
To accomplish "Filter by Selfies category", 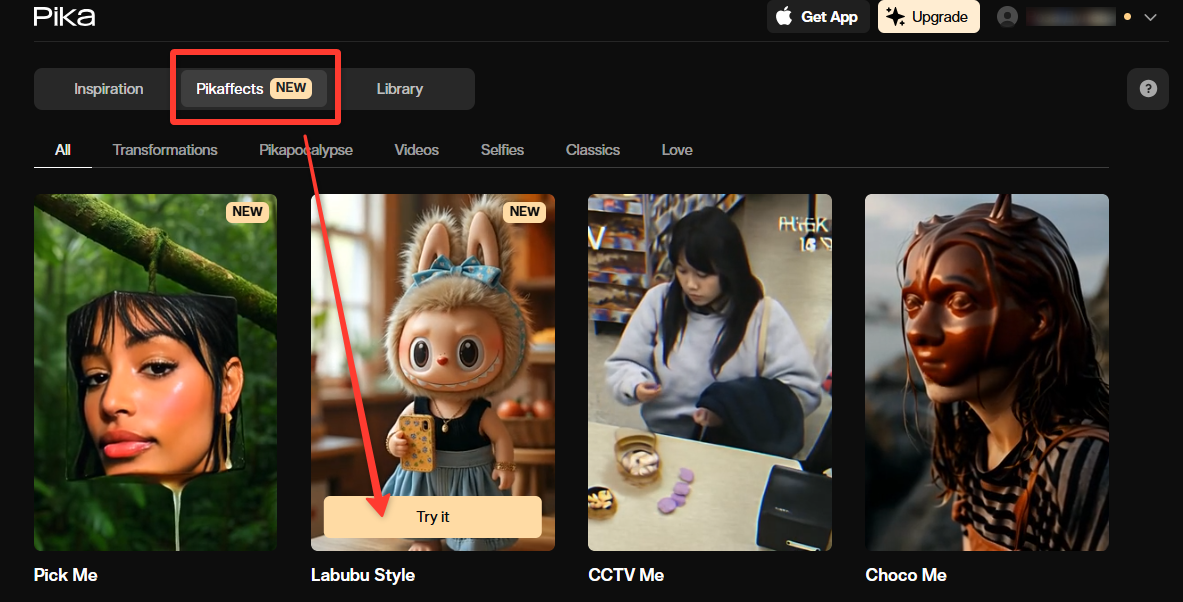I will [x=502, y=150].
